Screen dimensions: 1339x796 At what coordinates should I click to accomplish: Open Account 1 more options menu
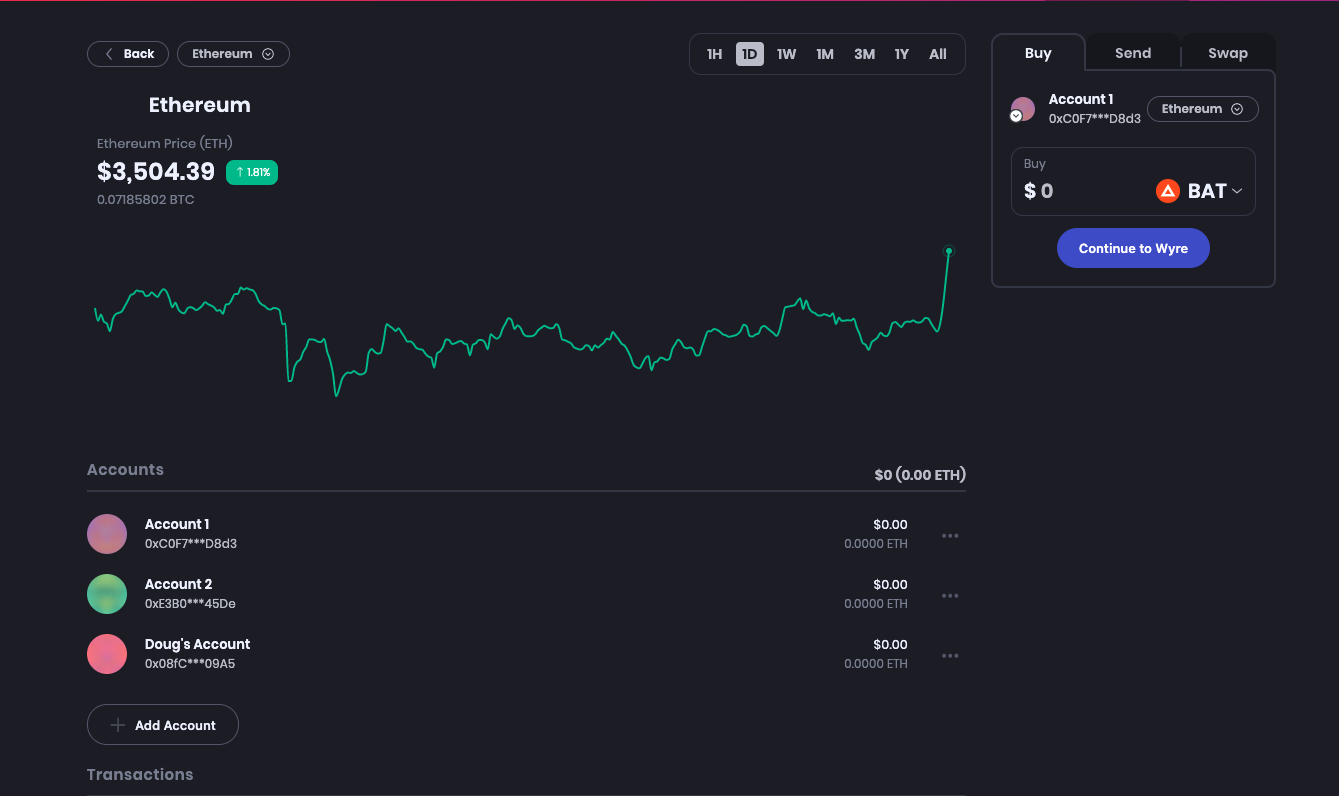pos(950,536)
